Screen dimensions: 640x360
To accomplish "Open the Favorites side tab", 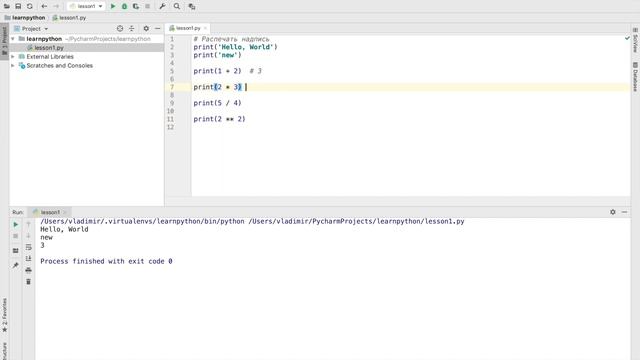I will tap(4, 315).
